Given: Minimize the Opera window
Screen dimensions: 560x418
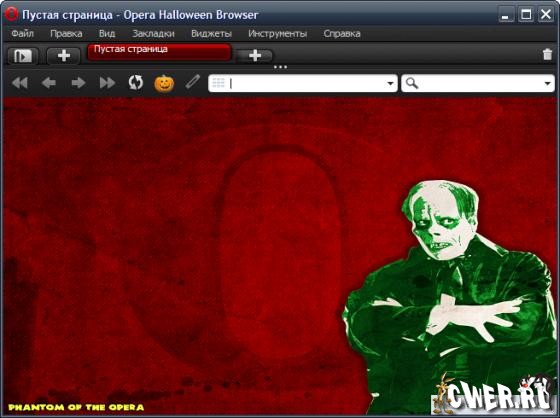Looking at the screenshot, I should (505, 15).
